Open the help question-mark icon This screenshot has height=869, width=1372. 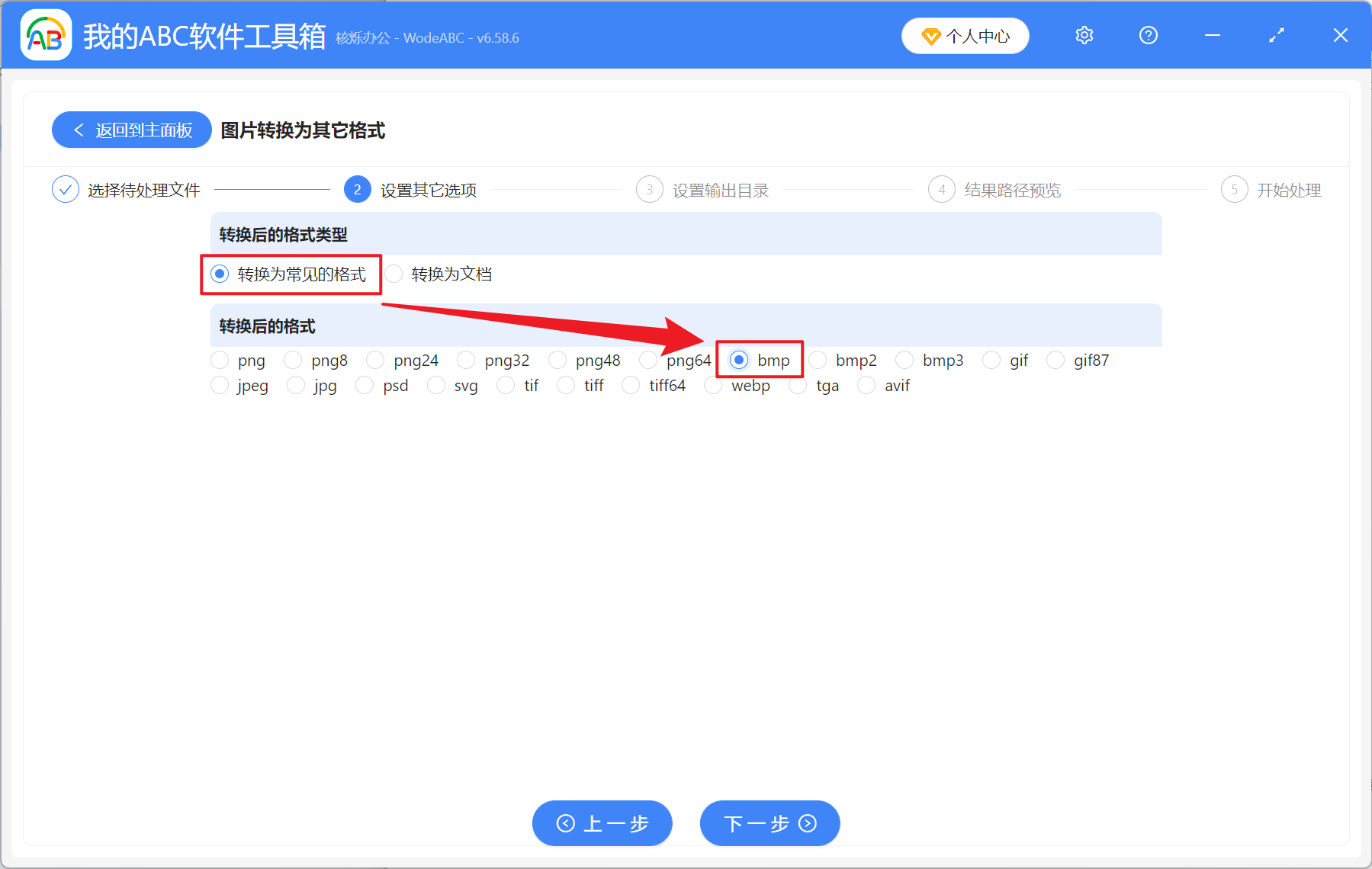[x=1148, y=35]
